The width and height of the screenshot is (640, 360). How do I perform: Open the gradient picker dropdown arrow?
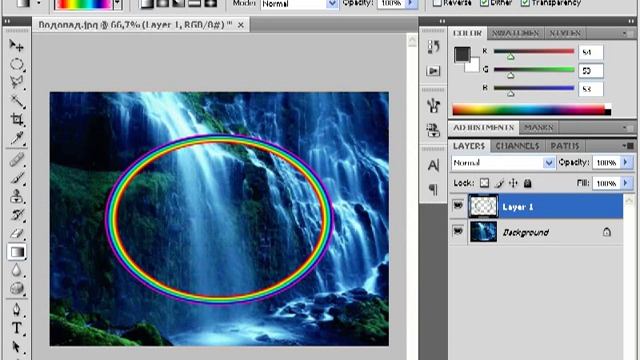[x=118, y=4]
